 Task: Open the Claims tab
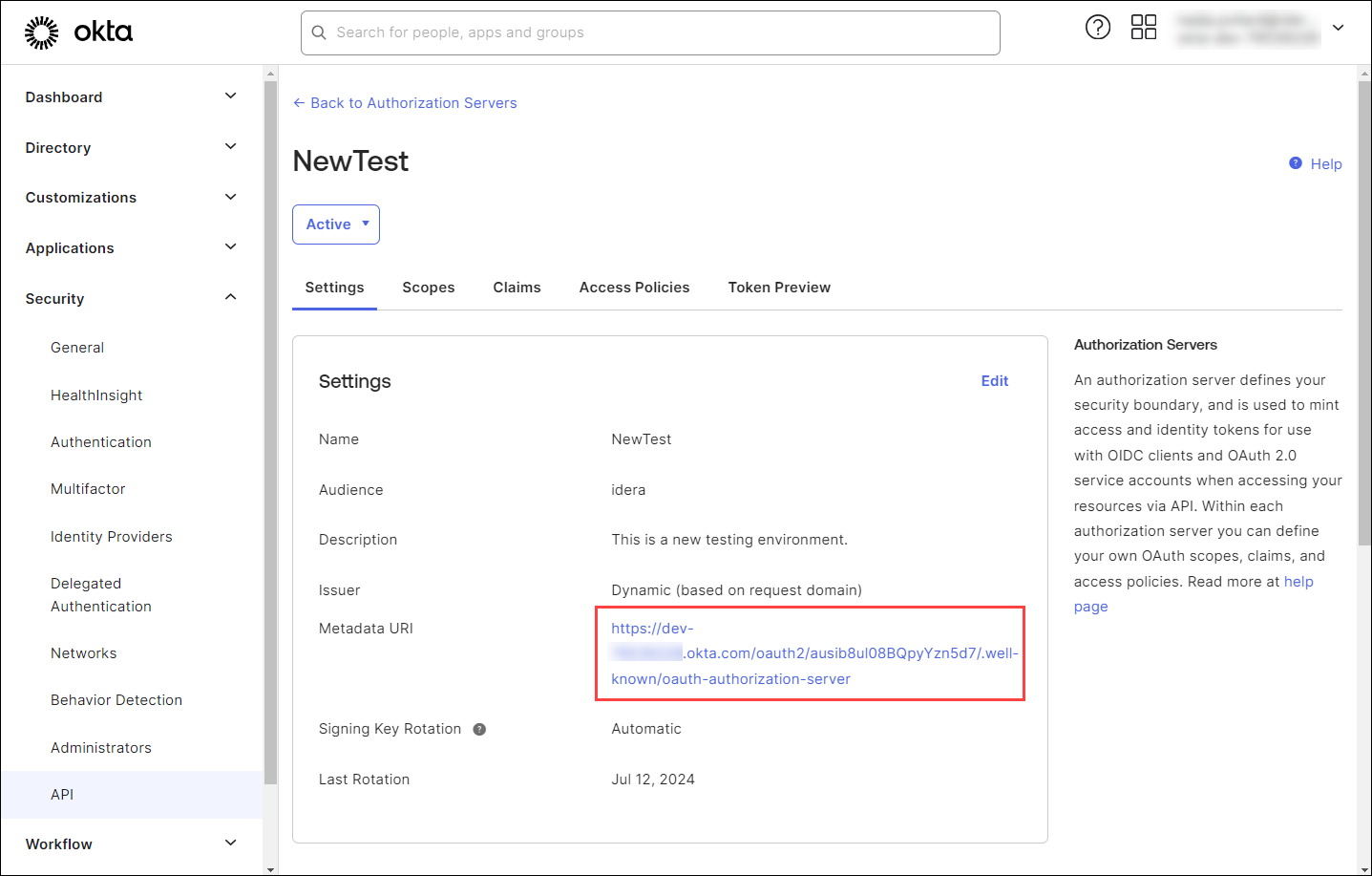[517, 288]
